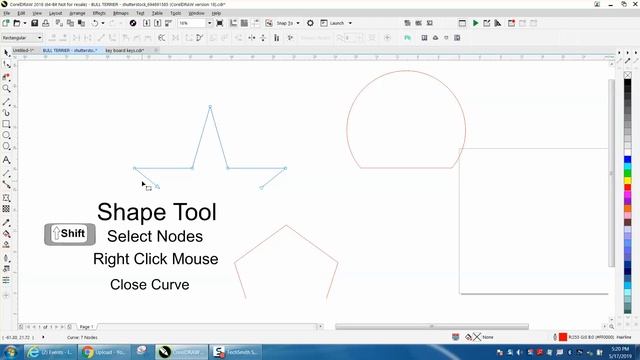Select the Interactive Fill bucket tool
The width and height of the screenshot is (640, 360).
pyautogui.click(x=7, y=234)
